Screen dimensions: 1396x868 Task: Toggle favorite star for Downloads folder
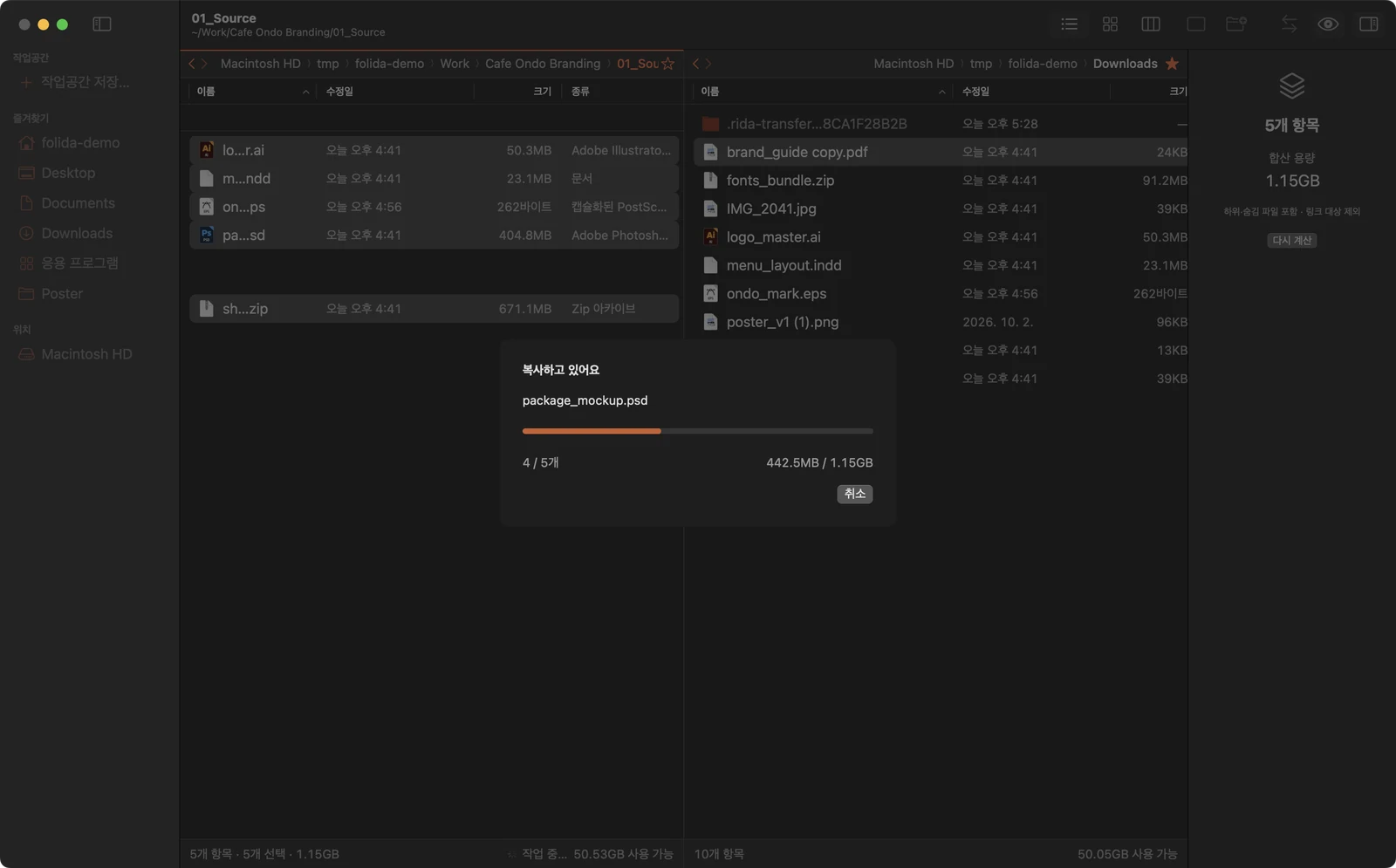point(1172,64)
